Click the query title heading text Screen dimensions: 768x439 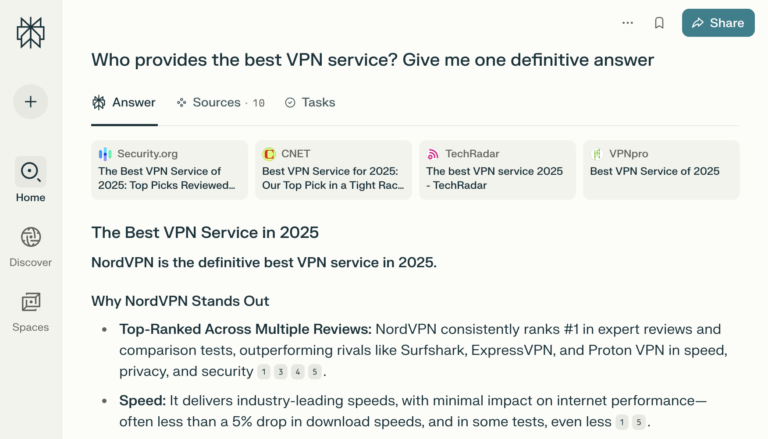[372, 60]
